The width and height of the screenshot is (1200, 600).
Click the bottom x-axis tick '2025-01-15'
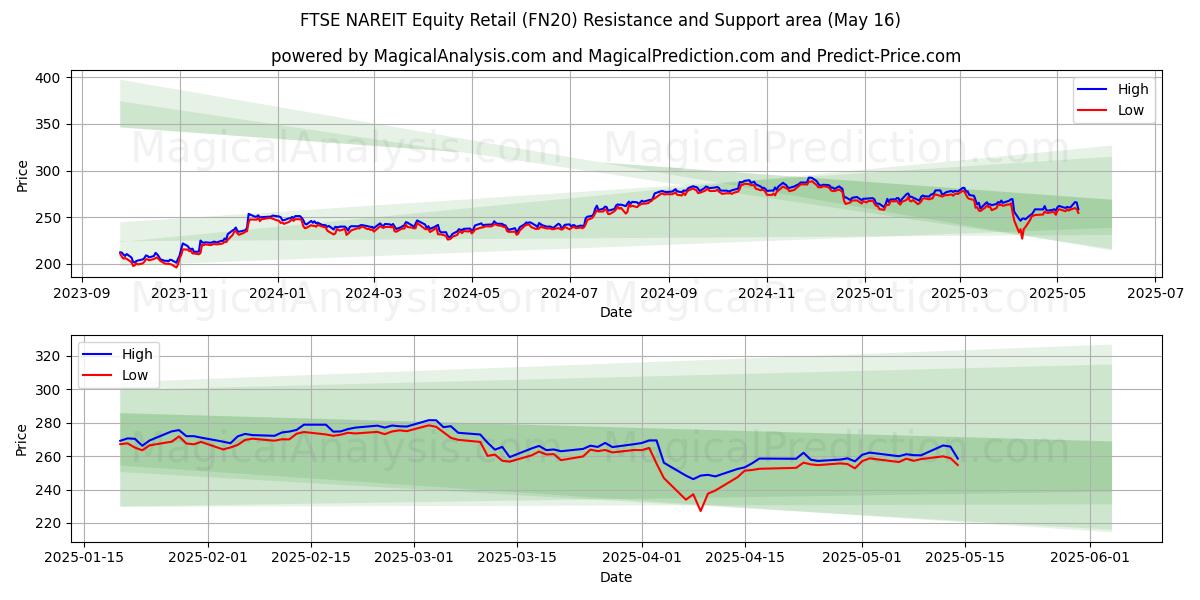coord(83,558)
